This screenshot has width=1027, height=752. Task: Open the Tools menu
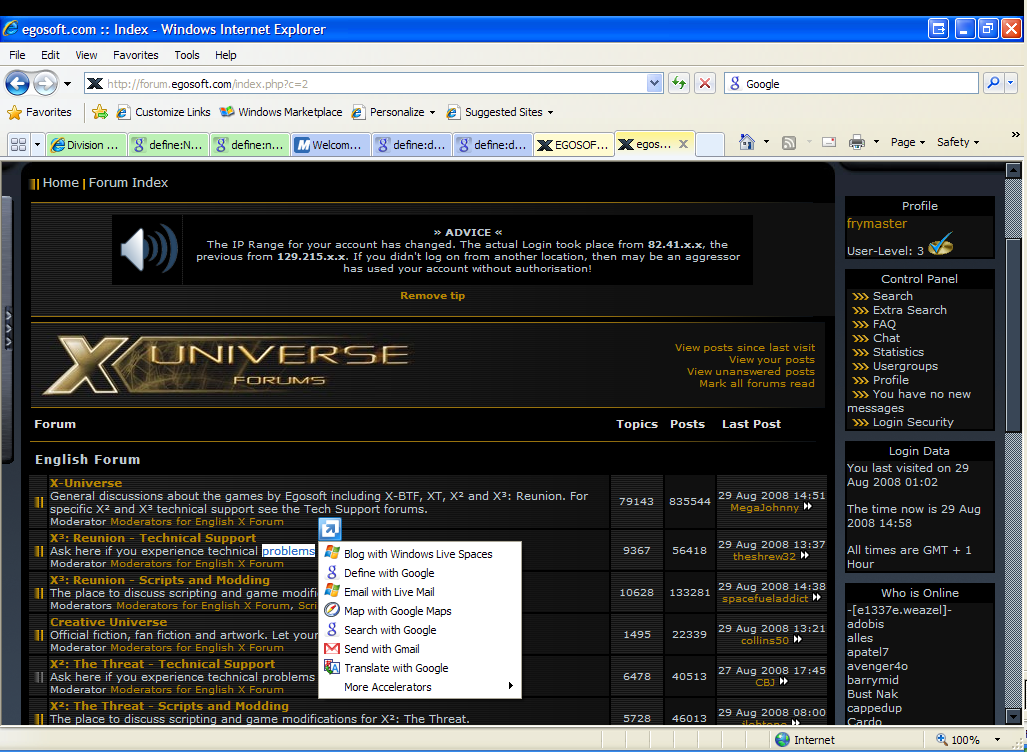point(187,55)
